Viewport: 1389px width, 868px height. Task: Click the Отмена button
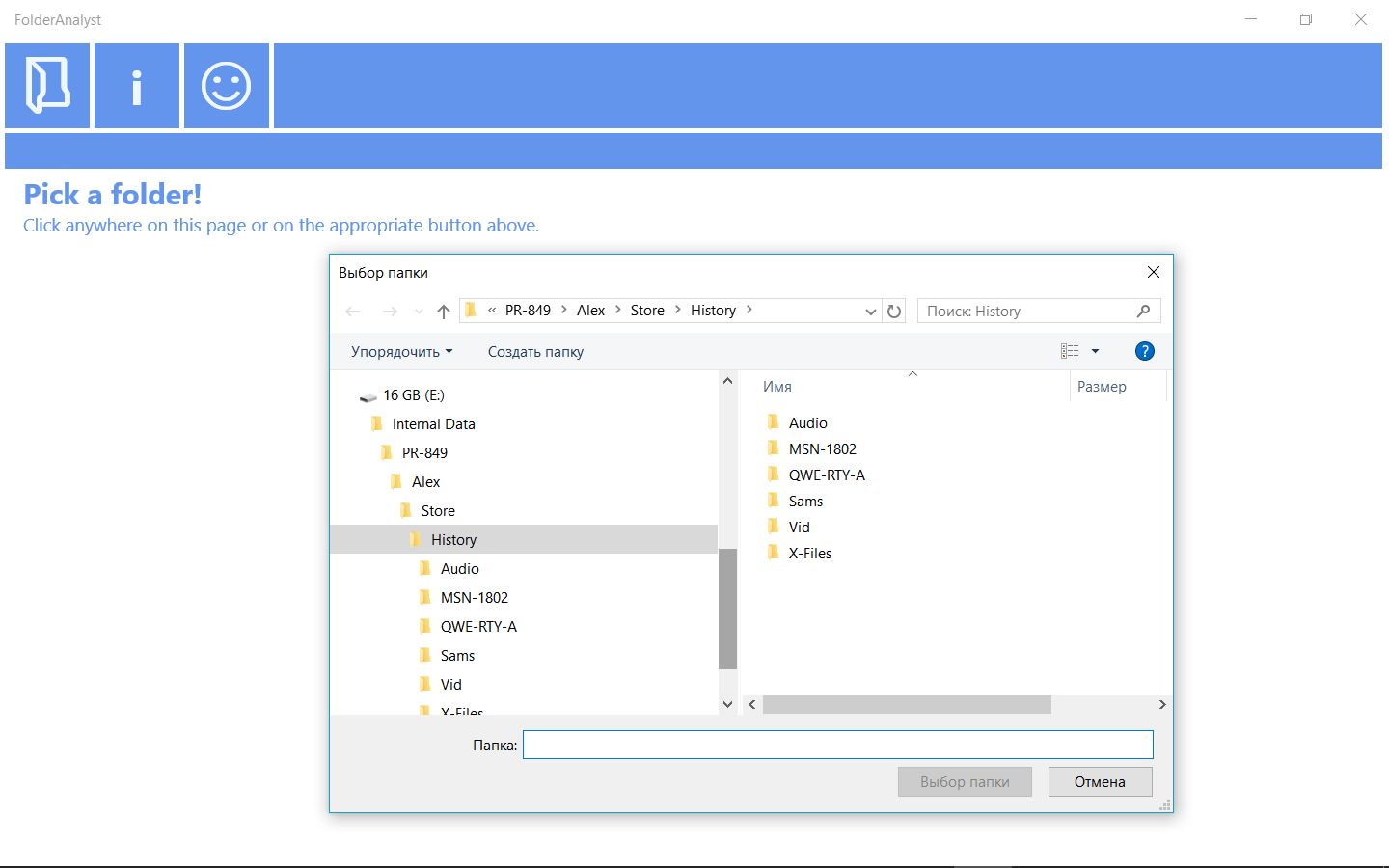[x=1100, y=781]
